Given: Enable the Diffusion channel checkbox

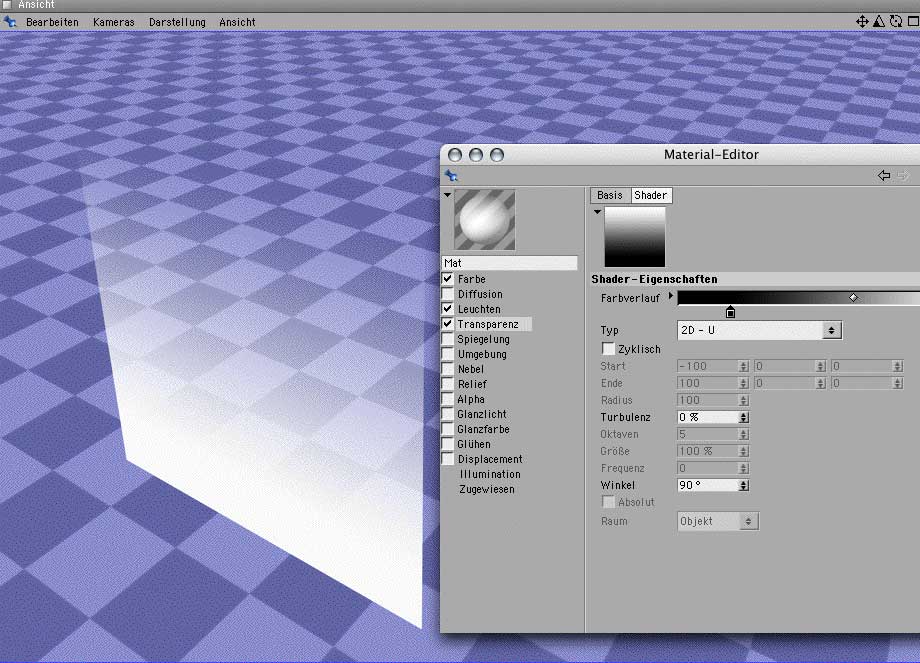Looking at the screenshot, I should [x=448, y=294].
